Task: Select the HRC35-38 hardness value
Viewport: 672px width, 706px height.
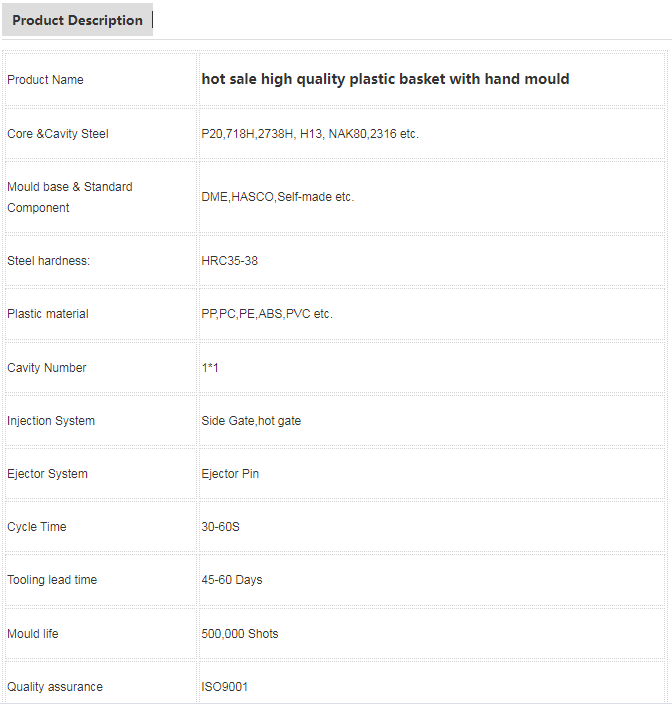Action: point(229,261)
